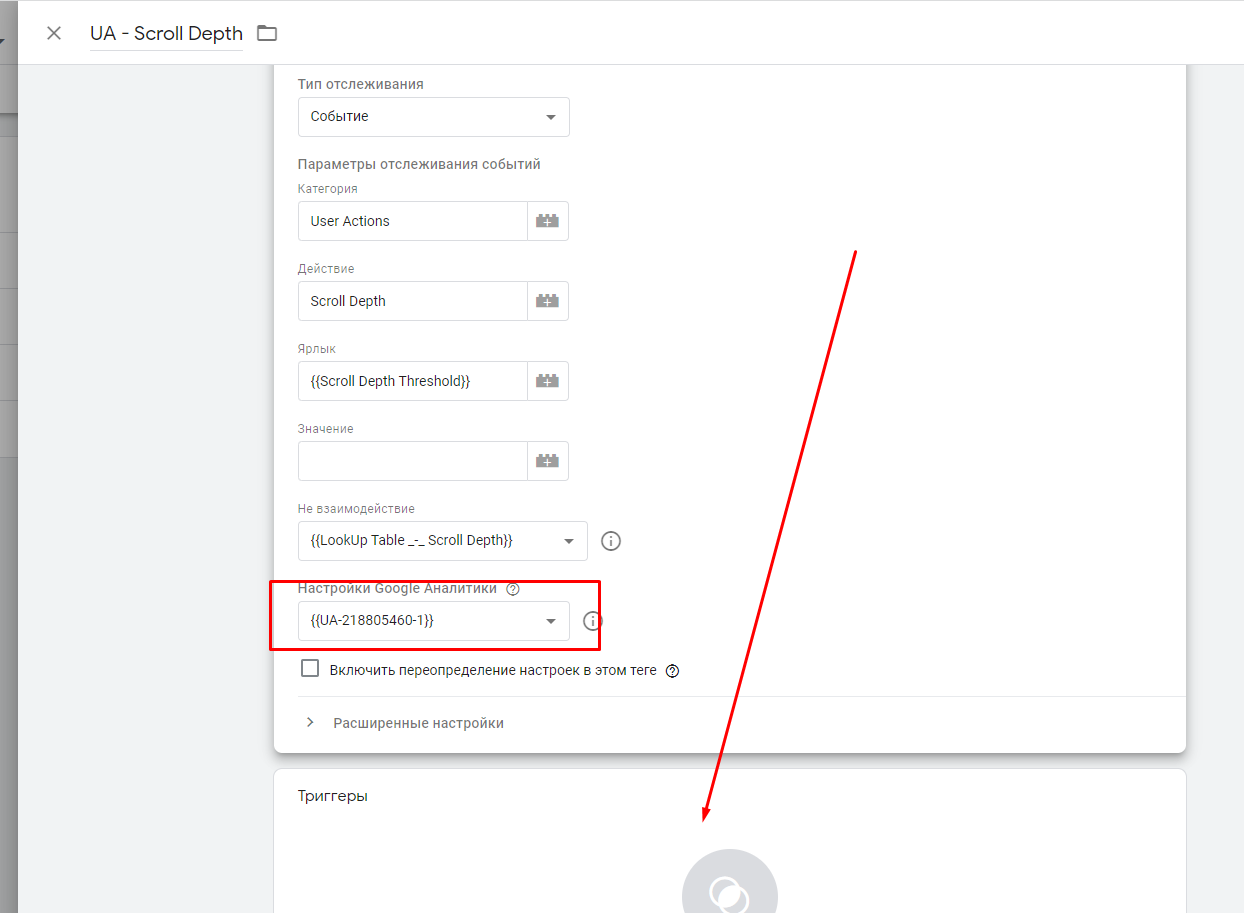This screenshot has height=913, width=1244.
Task: Show info for Не взаимодействие setting
Action: [611, 541]
